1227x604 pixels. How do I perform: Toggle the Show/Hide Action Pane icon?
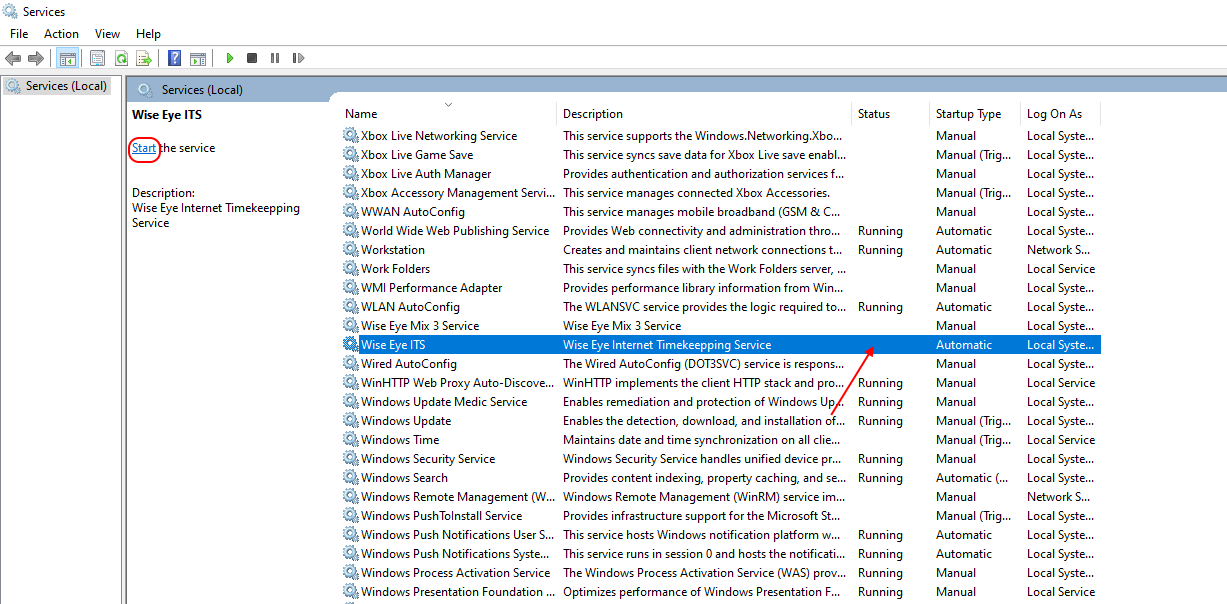coord(198,59)
